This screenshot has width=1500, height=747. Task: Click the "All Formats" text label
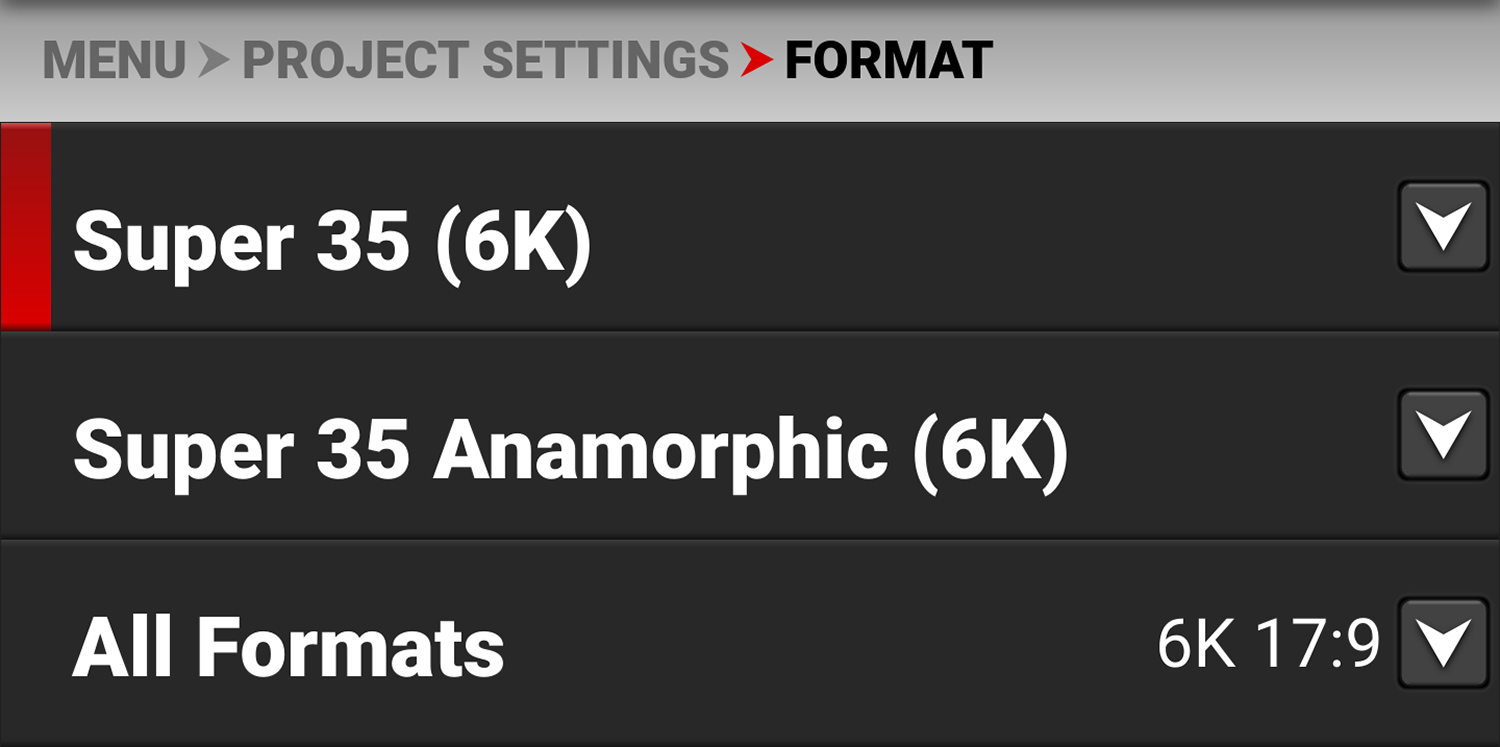[288, 647]
